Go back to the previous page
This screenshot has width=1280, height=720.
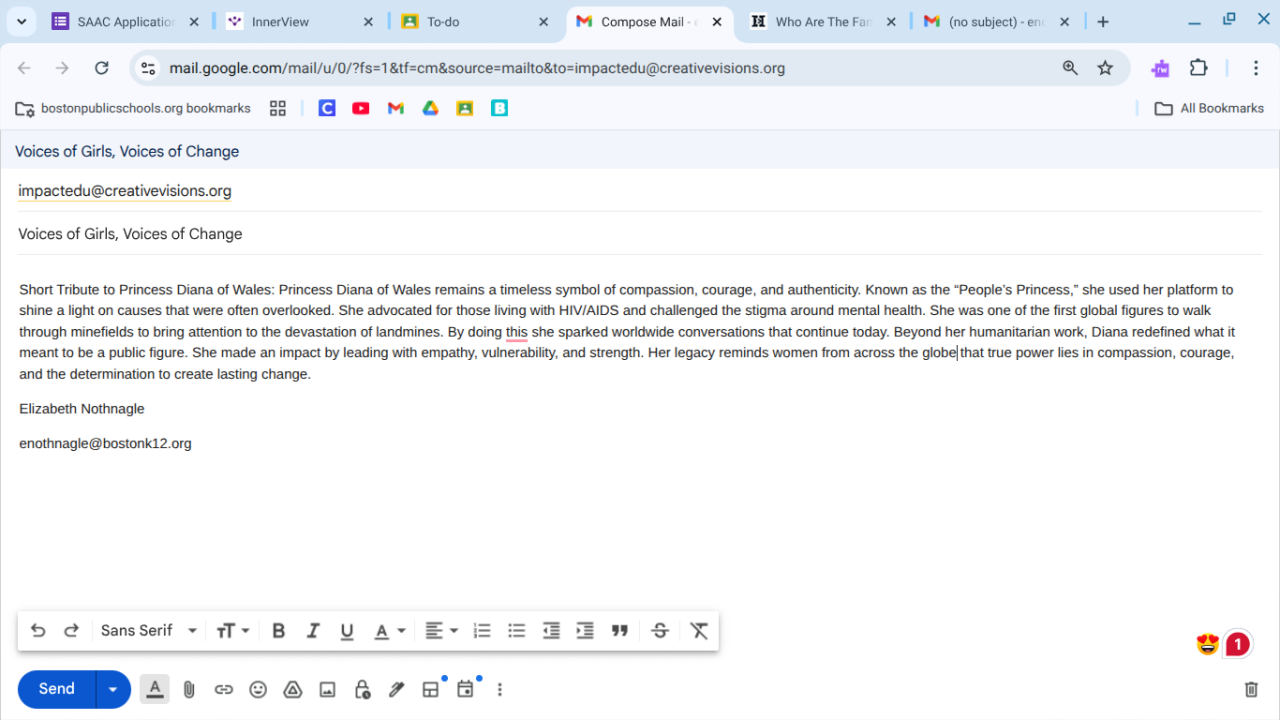click(25, 68)
